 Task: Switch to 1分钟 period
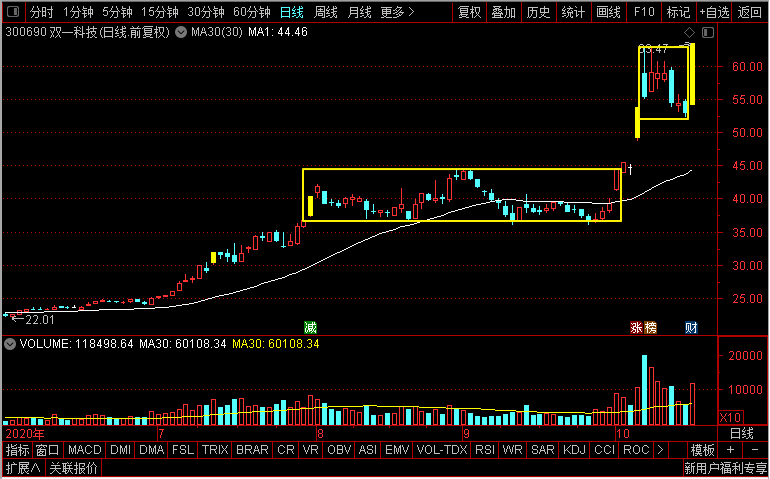[78, 12]
